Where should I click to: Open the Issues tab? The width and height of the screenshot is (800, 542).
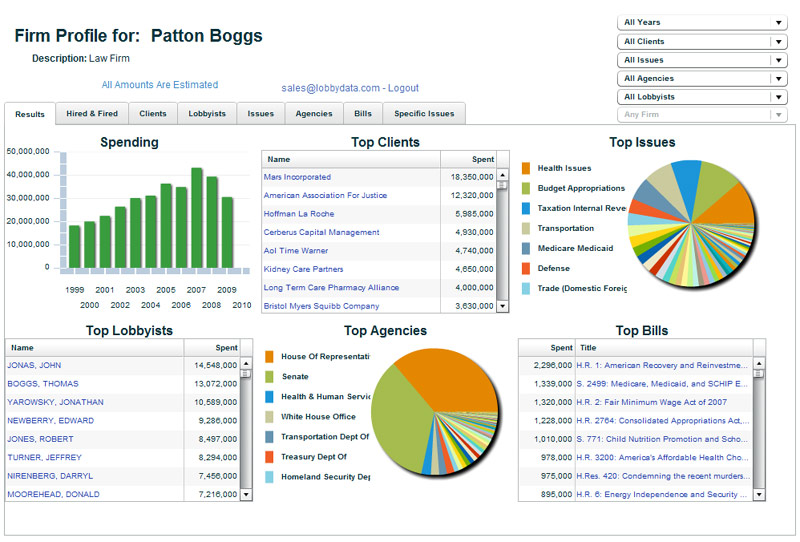tap(260, 113)
